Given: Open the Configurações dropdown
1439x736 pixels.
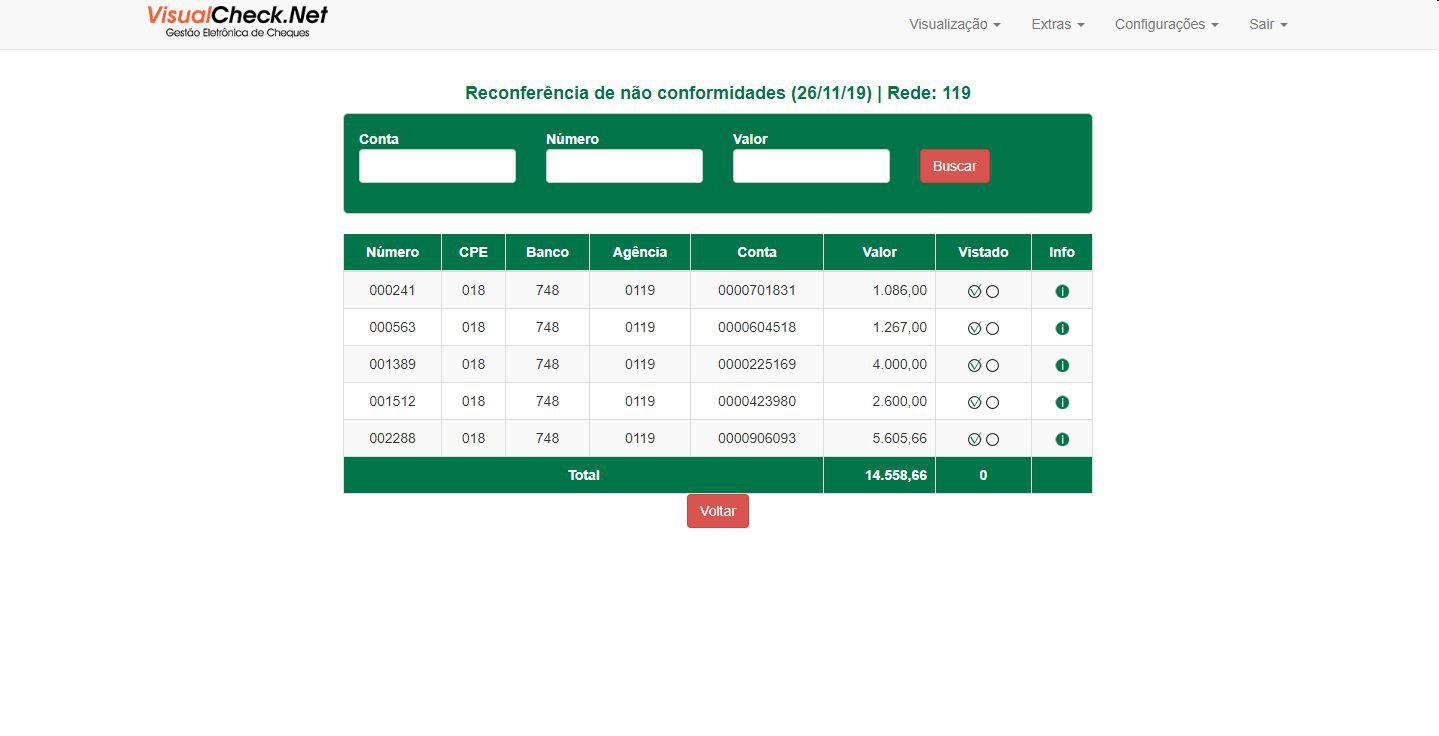Looking at the screenshot, I should click(1166, 24).
